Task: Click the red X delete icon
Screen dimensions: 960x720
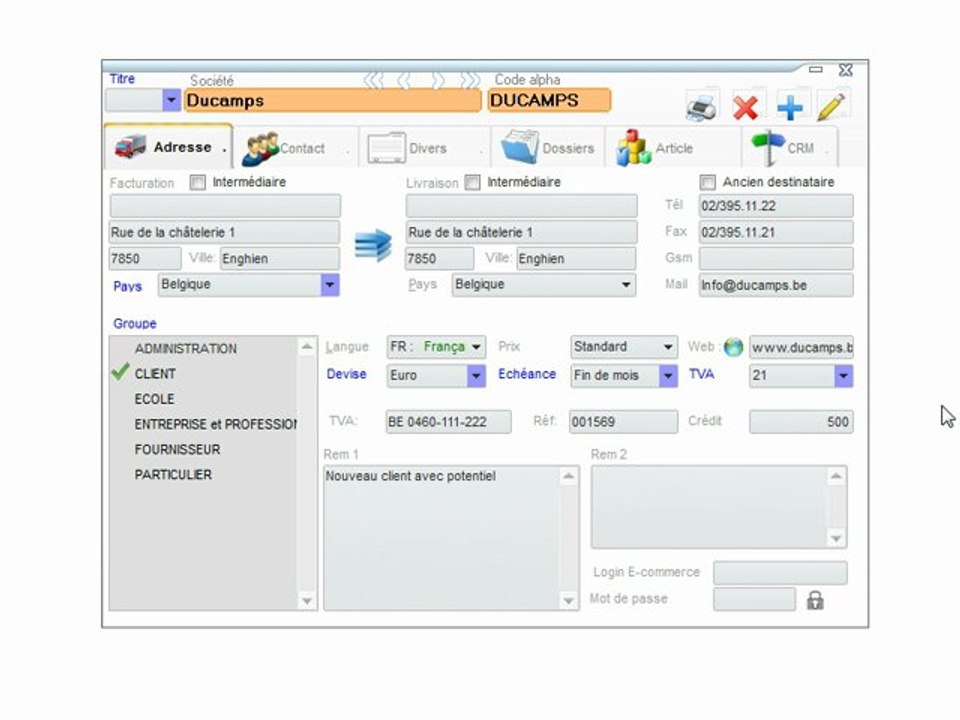Action: click(745, 108)
